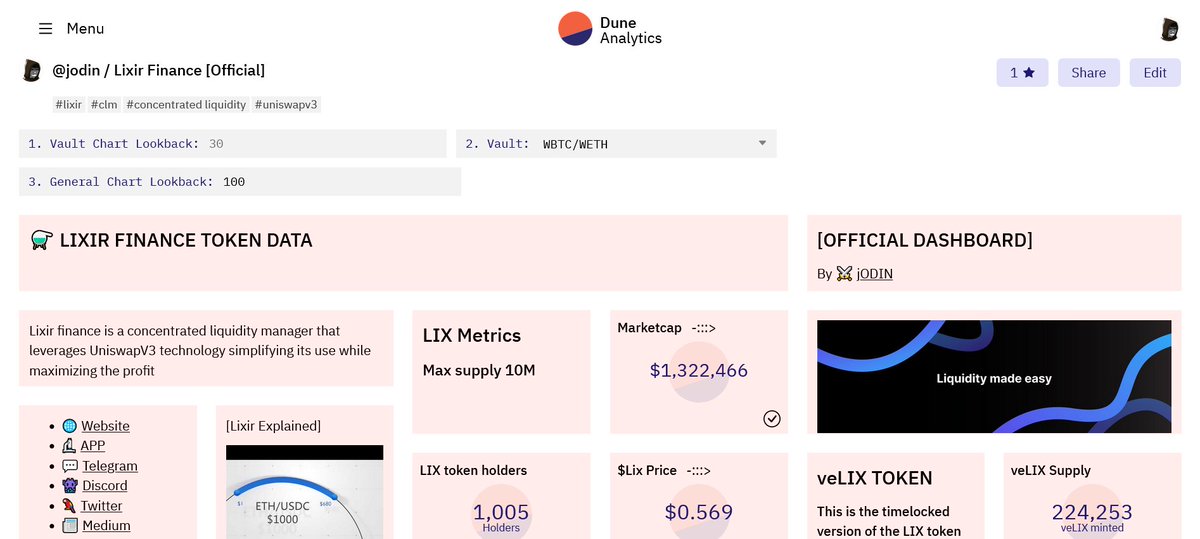Click the LIX Metrics heading
Image resolution: width=1200 pixels, height=539 pixels.
click(472, 336)
